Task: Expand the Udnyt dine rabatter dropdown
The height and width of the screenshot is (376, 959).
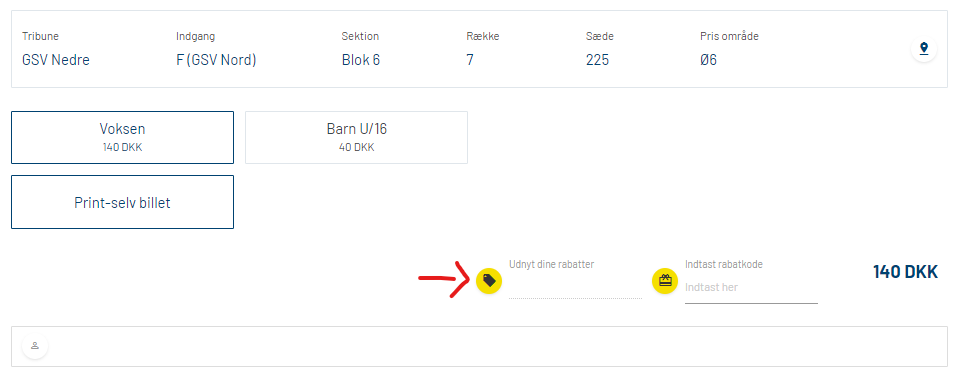Action: point(576,286)
